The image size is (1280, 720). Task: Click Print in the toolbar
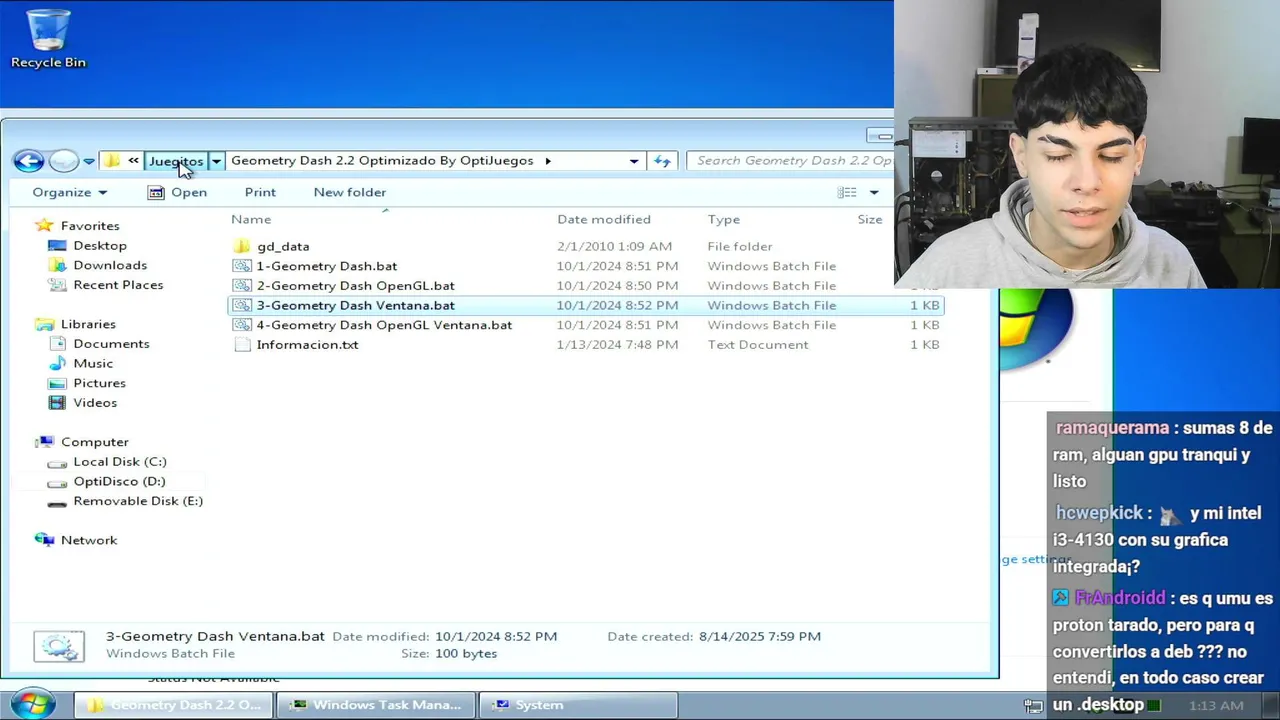[x=260, y=192]
